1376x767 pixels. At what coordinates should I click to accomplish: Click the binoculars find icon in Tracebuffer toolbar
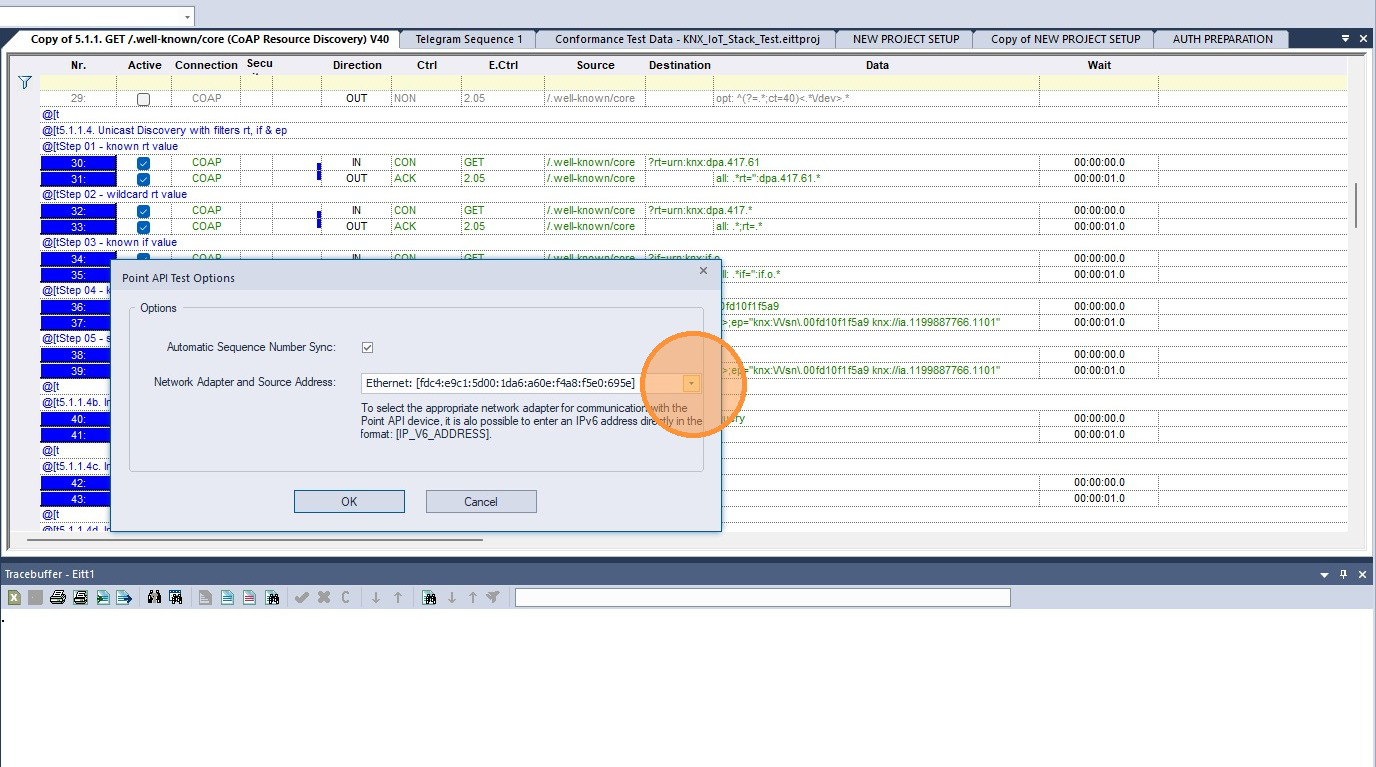click(154, 598)
